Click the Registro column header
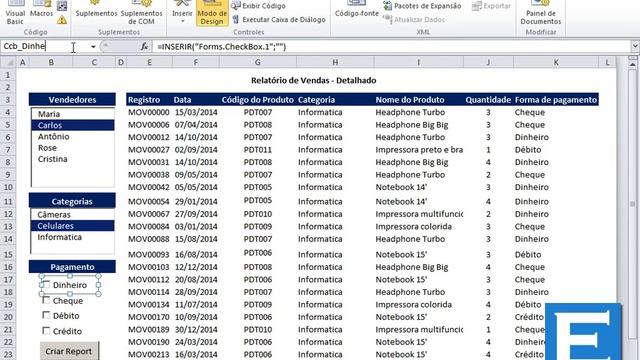640x360 pixels. coord(144,100)
